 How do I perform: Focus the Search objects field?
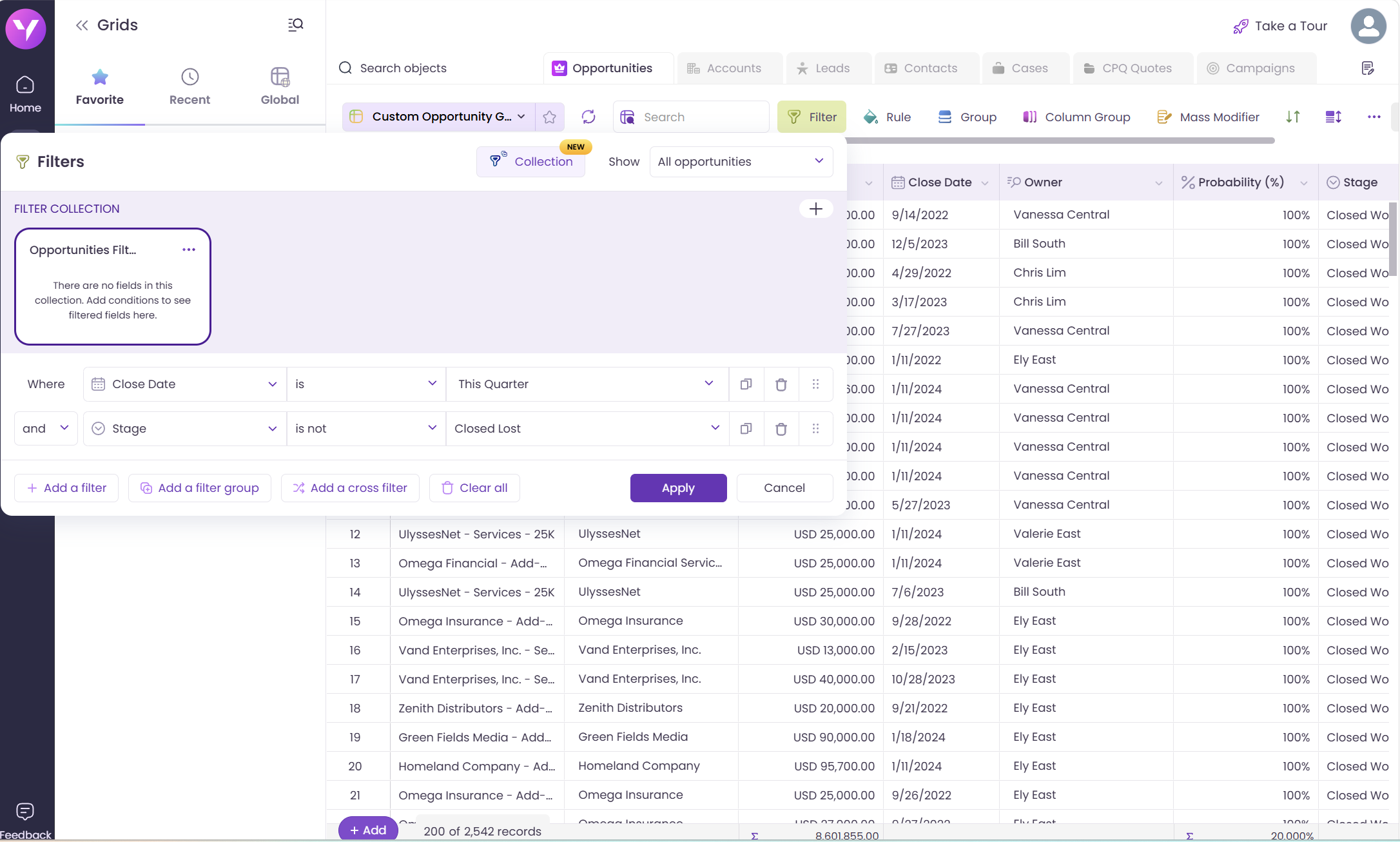pos(403,68)
